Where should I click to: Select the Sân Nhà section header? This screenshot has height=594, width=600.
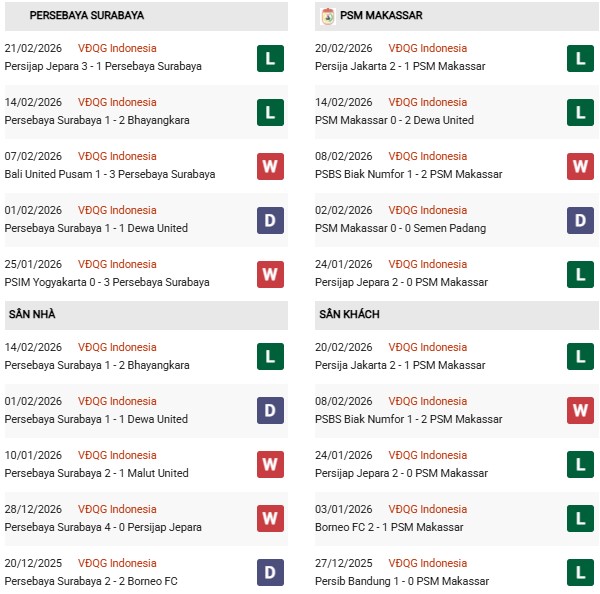(x=32, y=314)
